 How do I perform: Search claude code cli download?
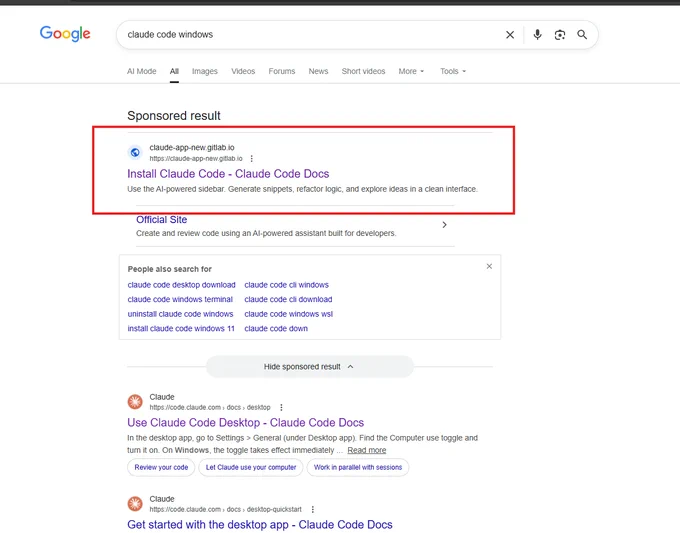[288, 299]
